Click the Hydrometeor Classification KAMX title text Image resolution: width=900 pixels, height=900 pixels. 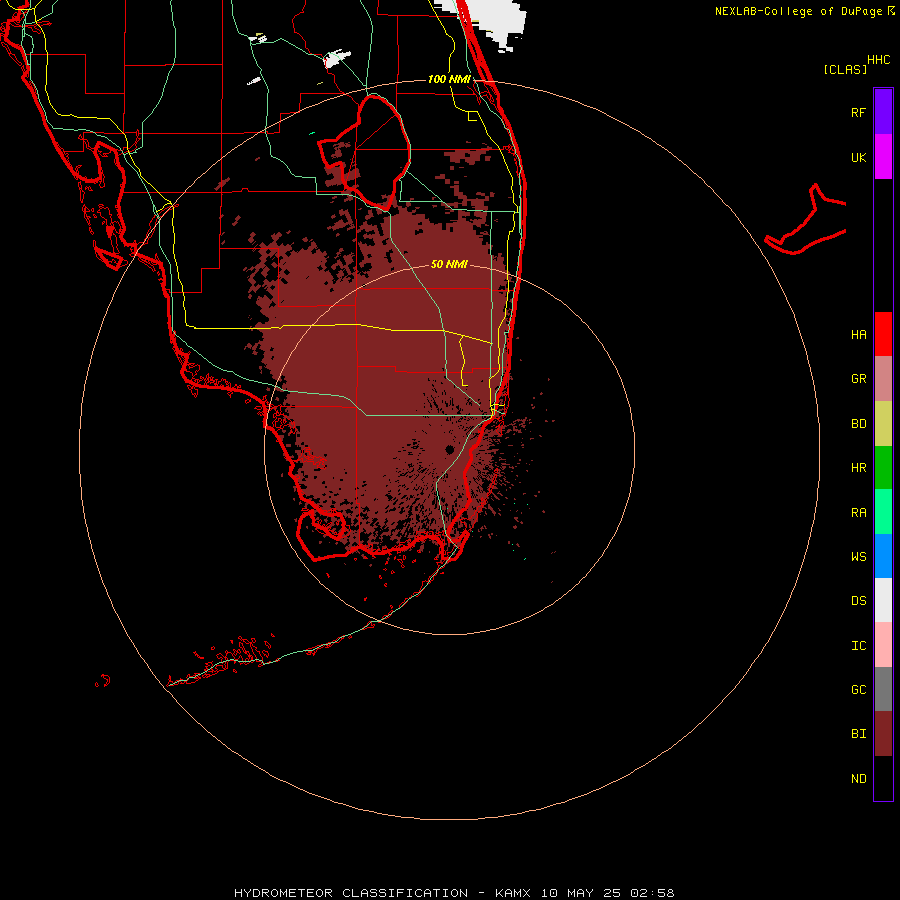point(454,893)
